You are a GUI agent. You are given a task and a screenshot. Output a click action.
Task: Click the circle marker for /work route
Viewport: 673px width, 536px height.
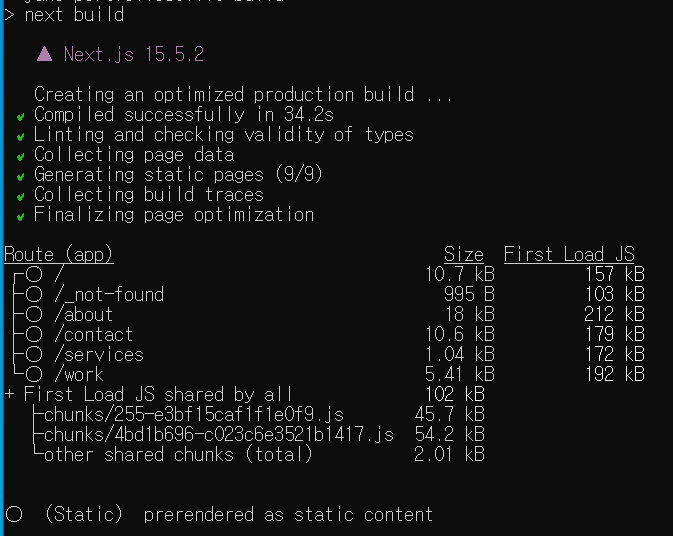(34, 374)
